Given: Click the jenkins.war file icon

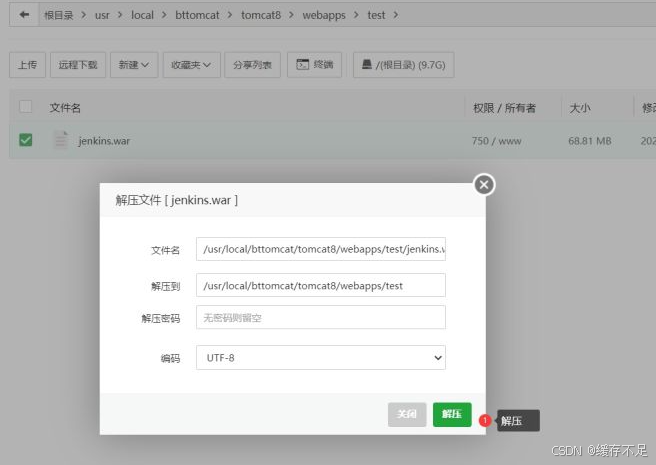Looking at the screenshot, I should point(61,140).
